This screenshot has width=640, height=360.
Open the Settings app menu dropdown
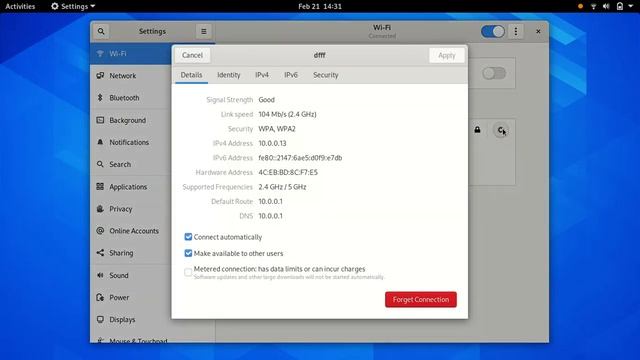73,6
